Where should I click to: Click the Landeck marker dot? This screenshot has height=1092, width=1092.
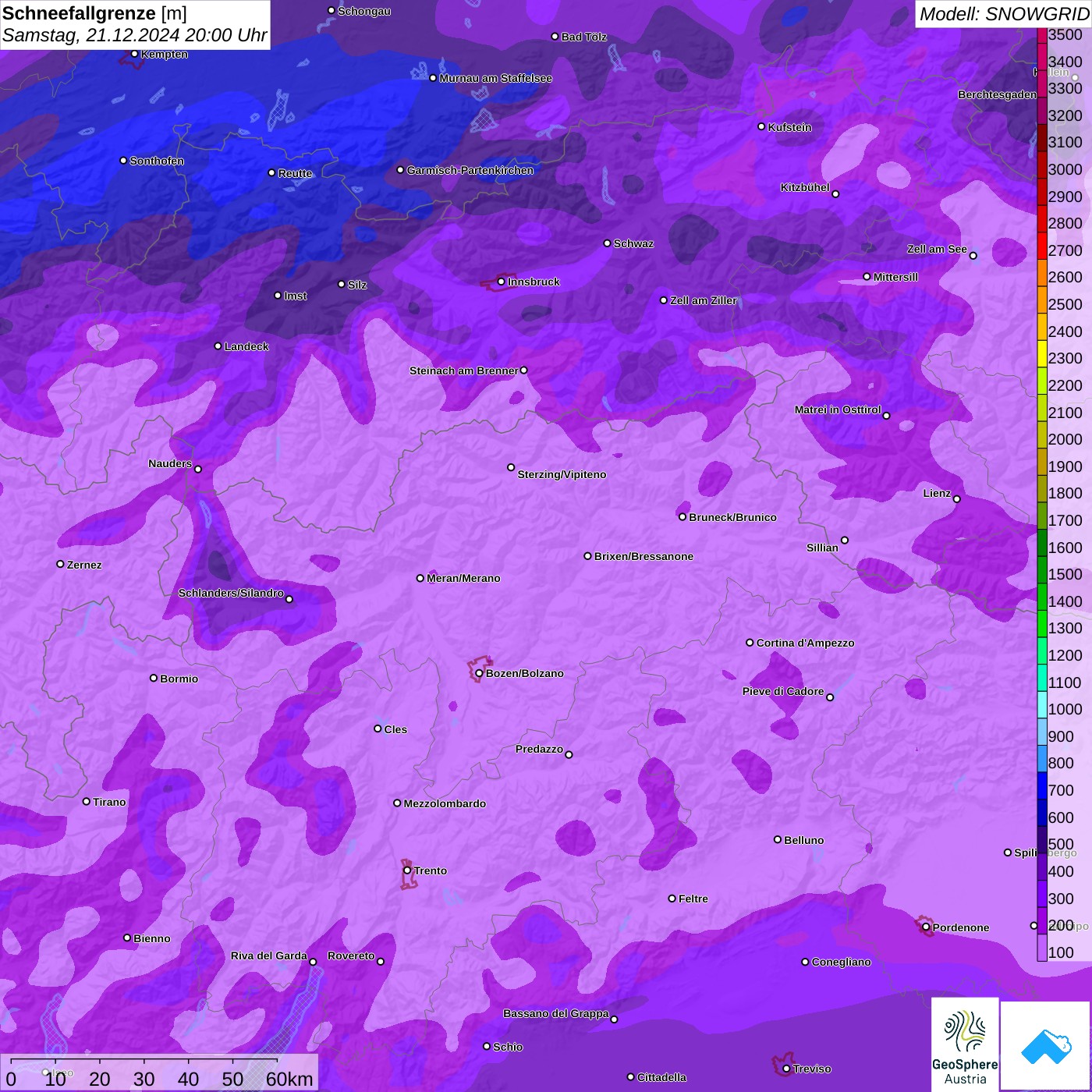[x=218, y=346]
